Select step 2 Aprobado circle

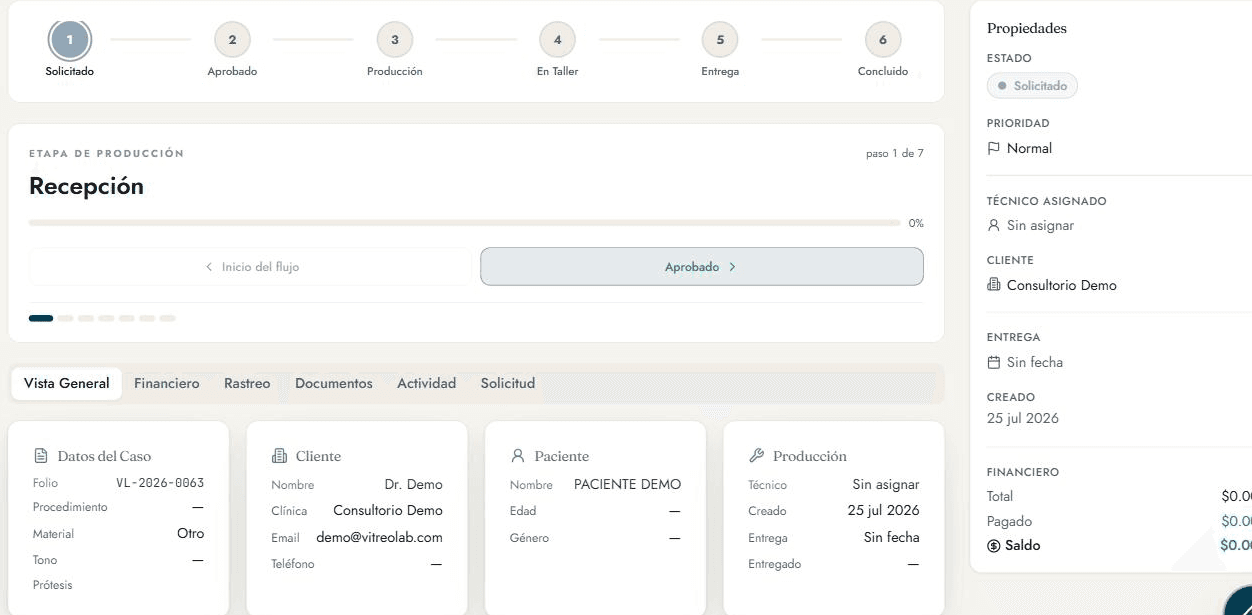232,40
